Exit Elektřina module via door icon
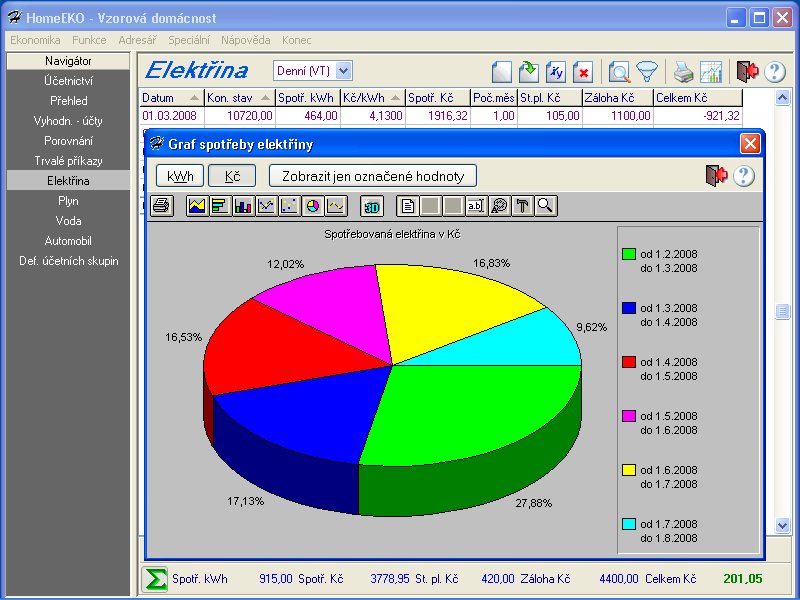Viewport: 800px width, 600px height. [x=747, y=71]
